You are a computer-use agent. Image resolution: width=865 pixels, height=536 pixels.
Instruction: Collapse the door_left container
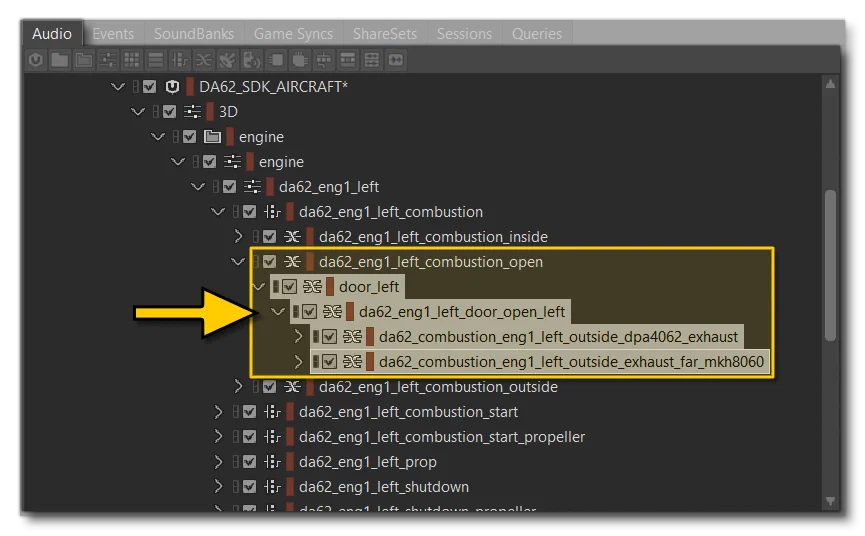[x=258, y=287]
